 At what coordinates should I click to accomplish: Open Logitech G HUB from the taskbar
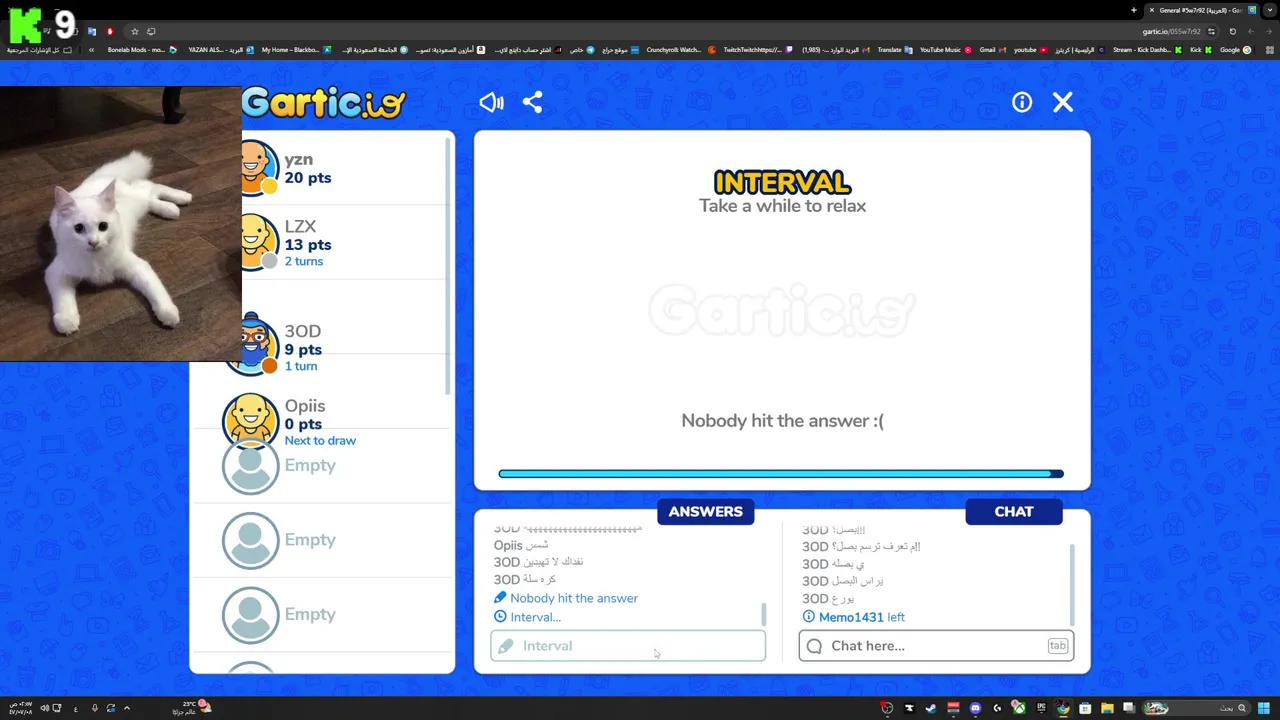pyautogui.click(x=997, y=708)
